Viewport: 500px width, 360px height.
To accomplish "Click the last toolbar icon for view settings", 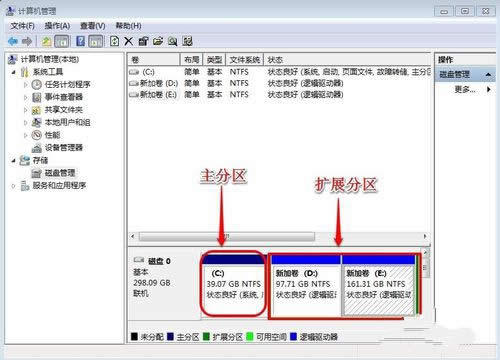I will (187, 41).
